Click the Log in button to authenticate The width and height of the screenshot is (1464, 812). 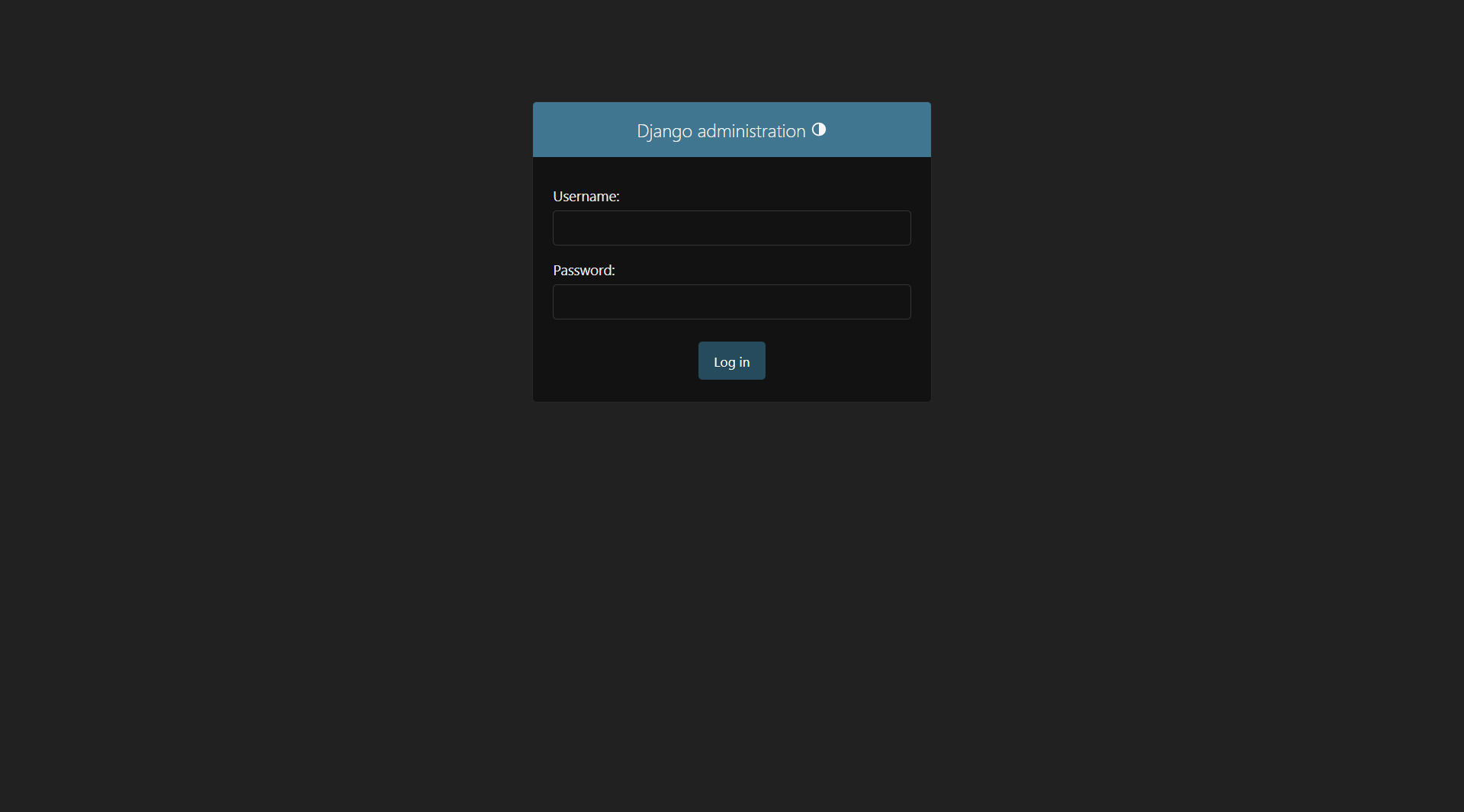pyautogui.click(x=730, y=361)
